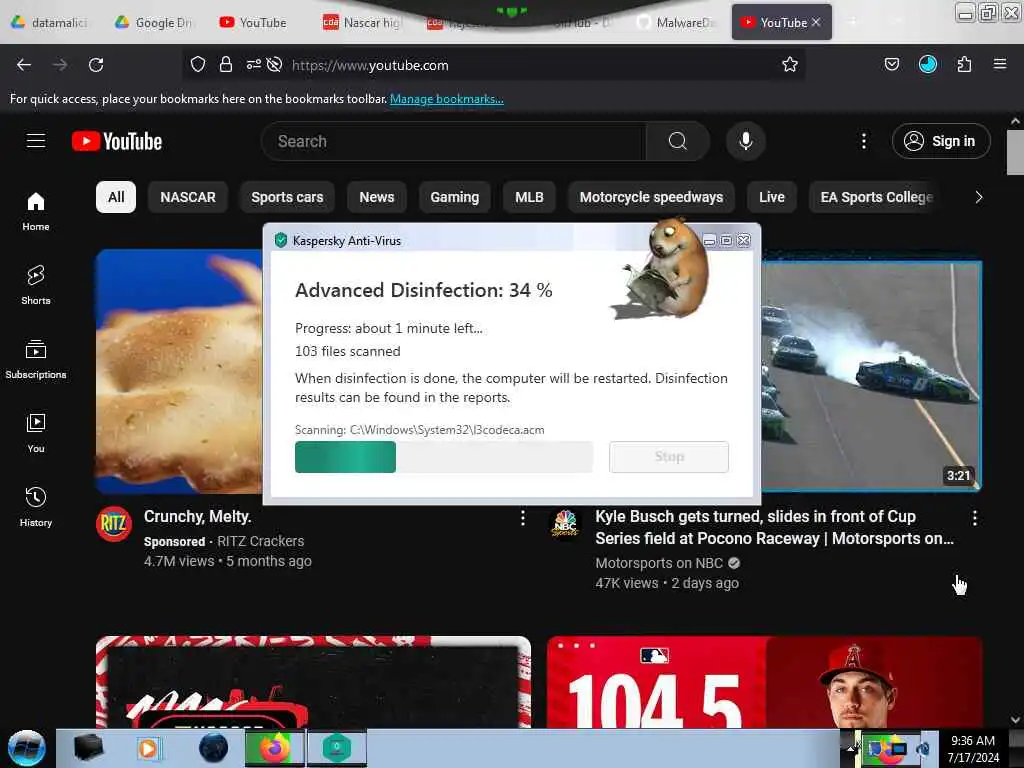The width and height of the screenshot is (1024, 768).
Task: Select the Gaming filter chip
Action: (455, 197)
